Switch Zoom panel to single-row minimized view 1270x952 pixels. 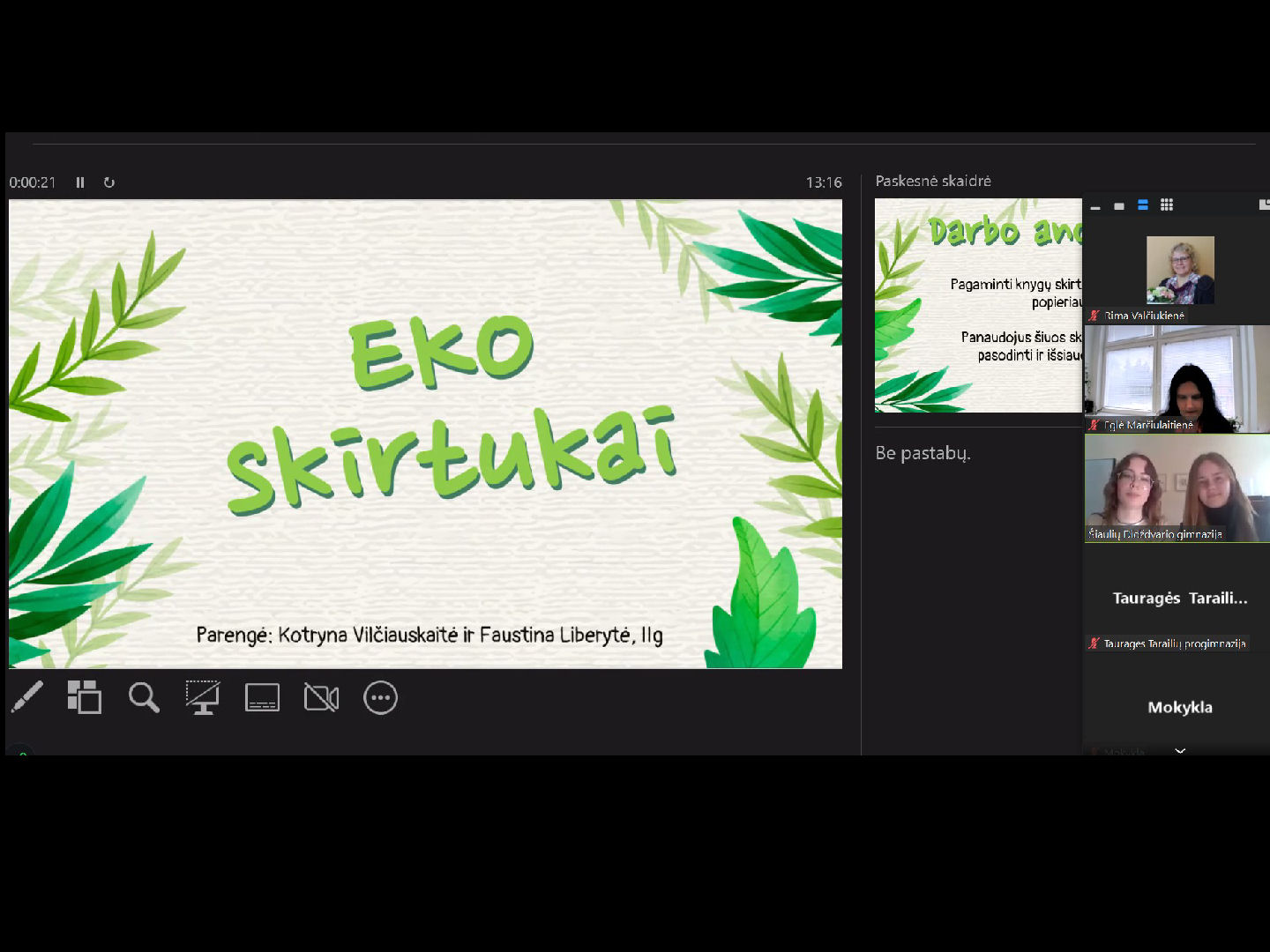click(1095, 205)
